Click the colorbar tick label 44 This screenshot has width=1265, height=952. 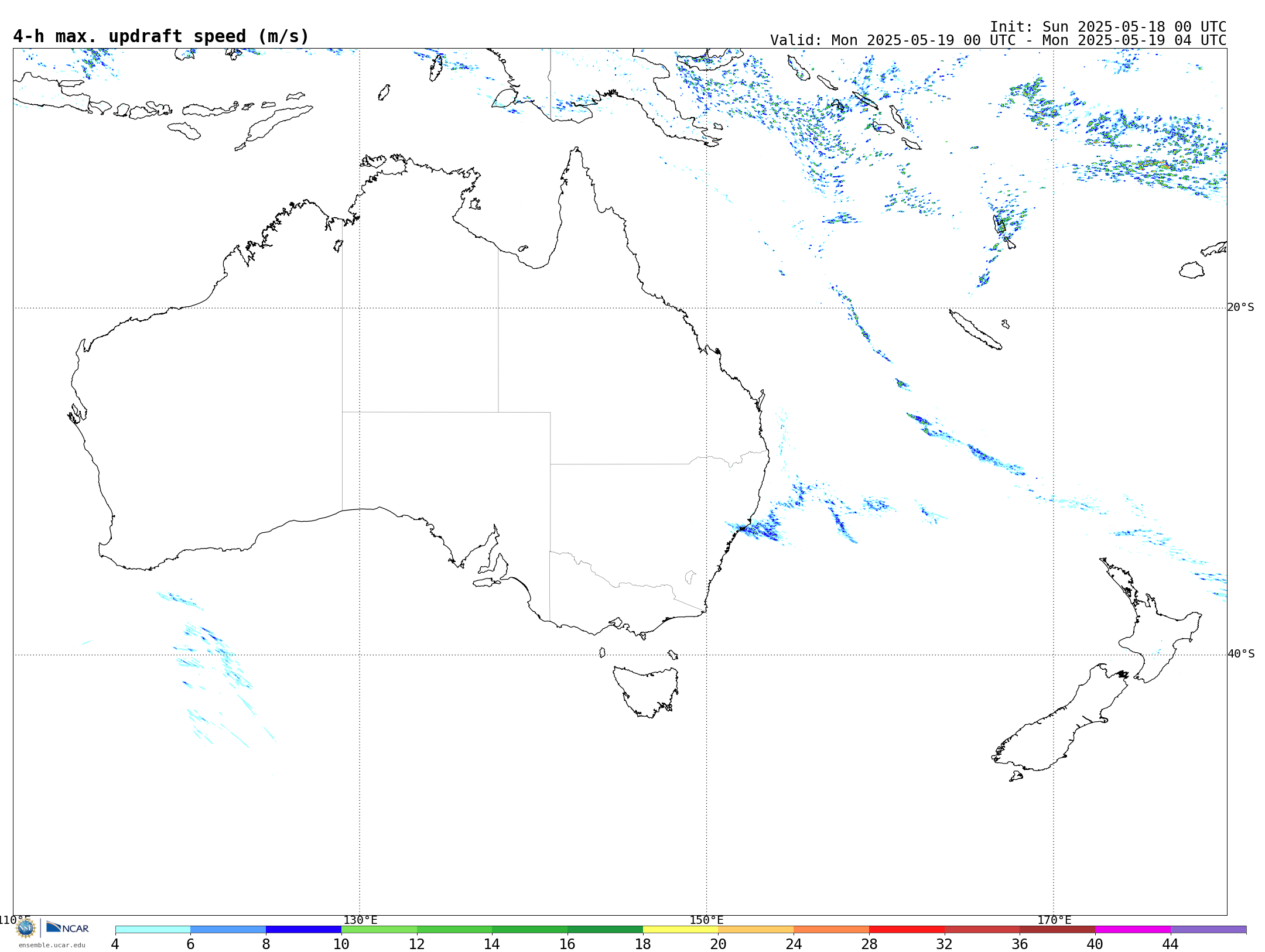[x=1171, y=944]
